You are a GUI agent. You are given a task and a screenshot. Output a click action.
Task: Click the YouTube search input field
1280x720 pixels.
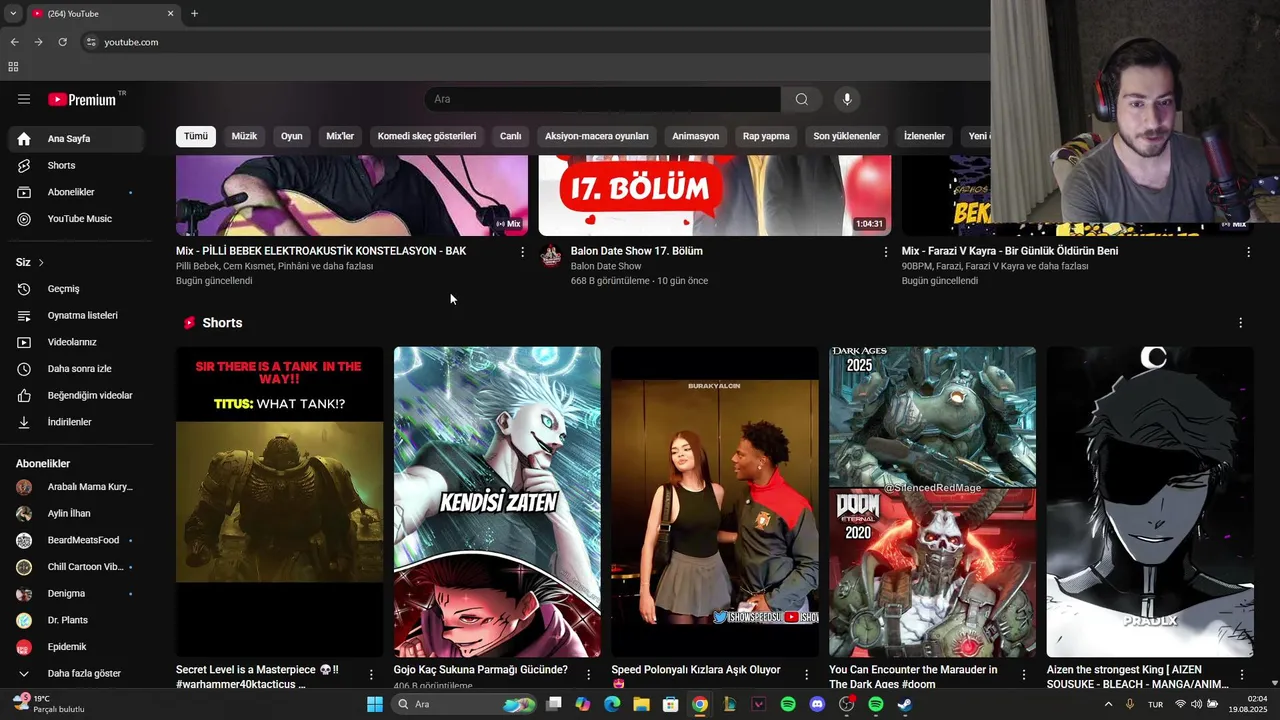602,99
